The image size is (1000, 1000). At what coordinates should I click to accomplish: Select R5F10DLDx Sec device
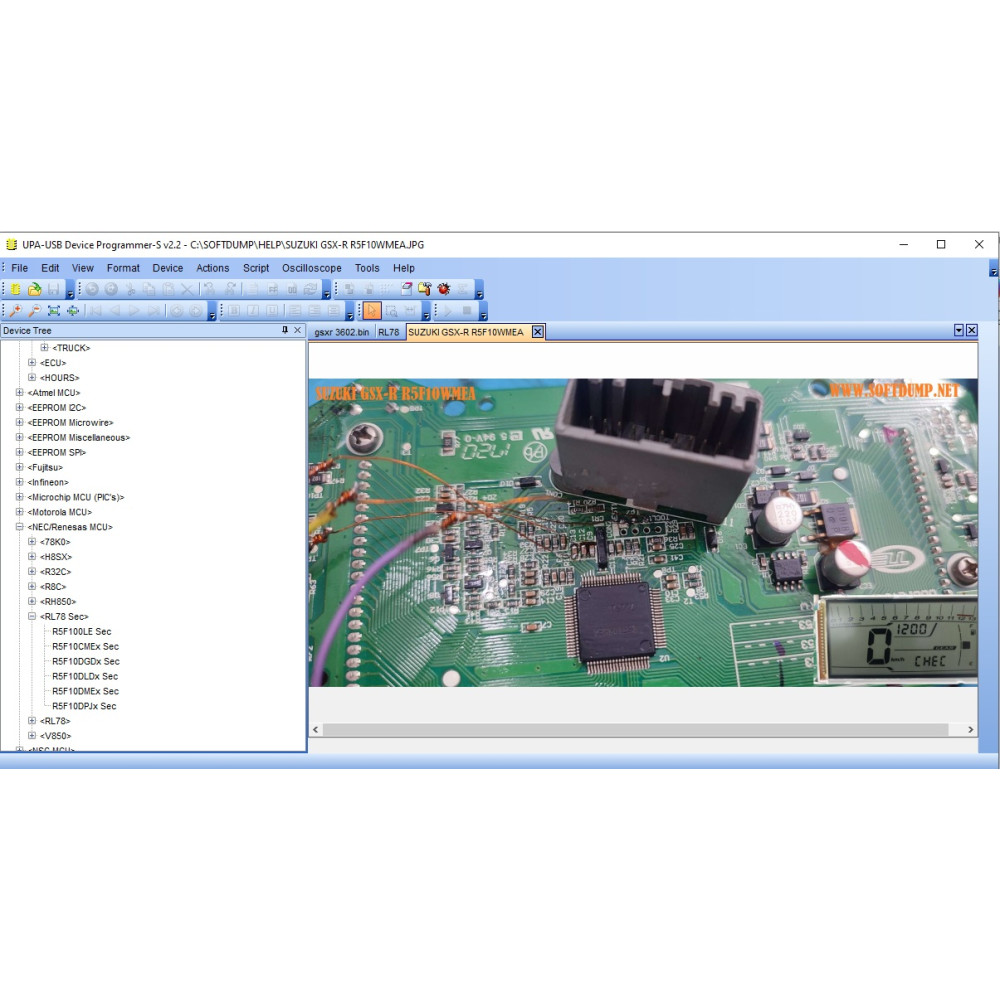(85, 676)
